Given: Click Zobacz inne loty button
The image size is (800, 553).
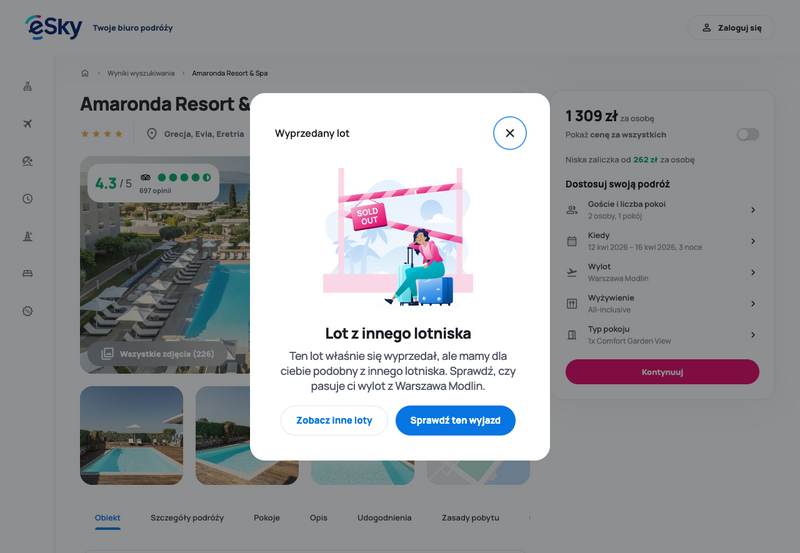Looking at the screenshot, I should point(334,420).
